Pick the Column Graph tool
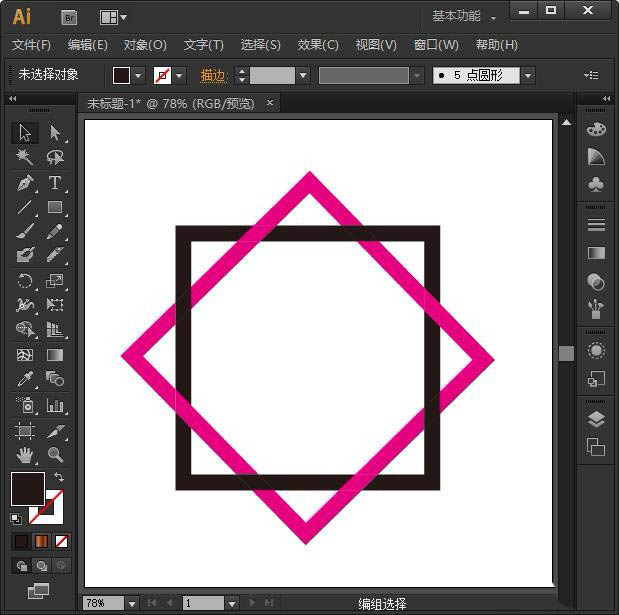 click(55, 405)
